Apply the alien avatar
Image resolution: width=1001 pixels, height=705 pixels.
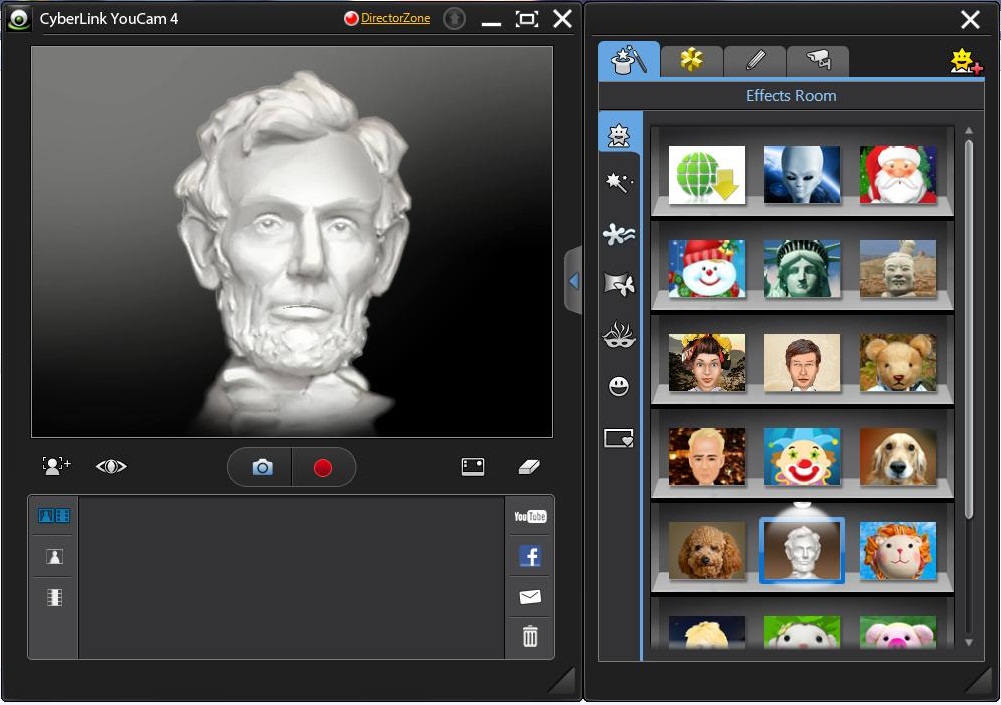point(802,175)
